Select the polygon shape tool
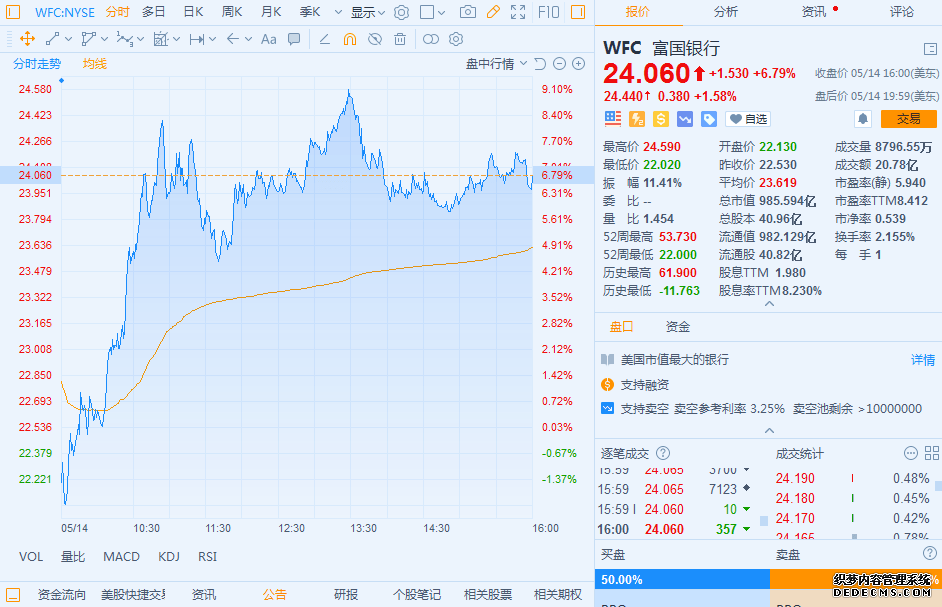The height and width of the screenshot is (607, 942). (88, 40)
